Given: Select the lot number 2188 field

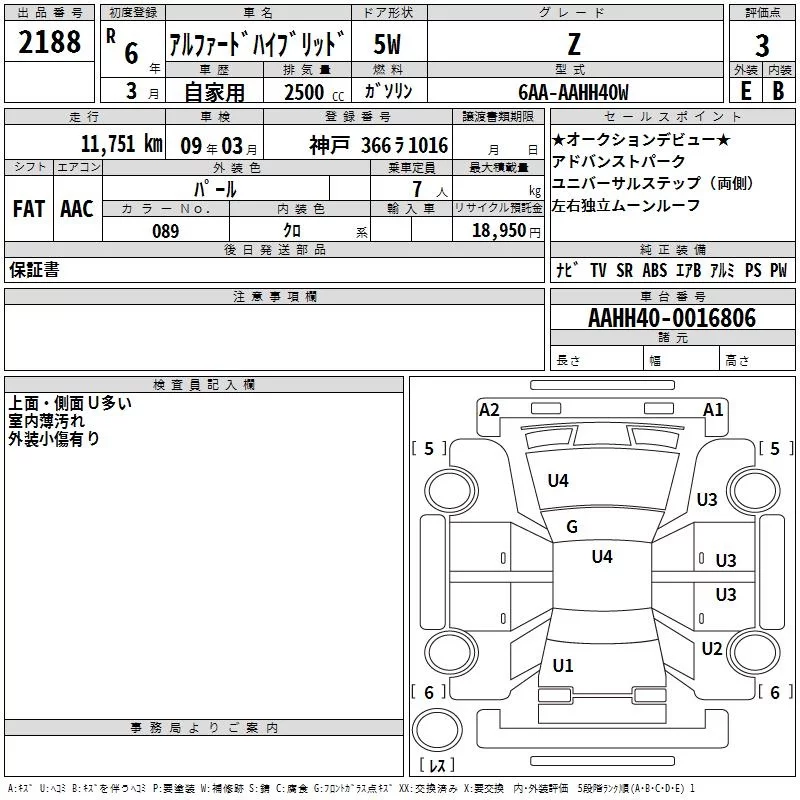Looking at the screenshot, I should (x=49, y=42).
